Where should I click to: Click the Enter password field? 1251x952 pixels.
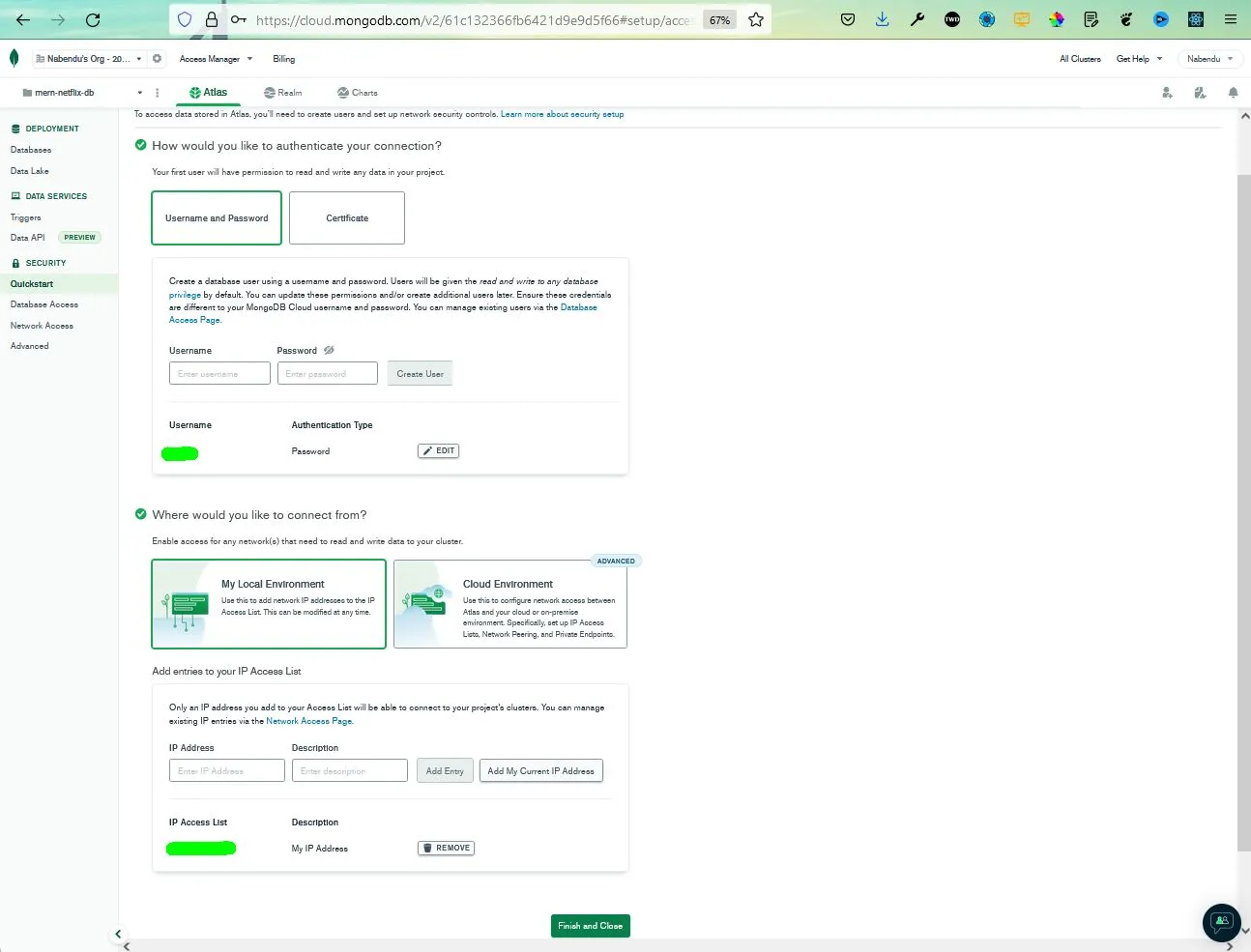327,373
